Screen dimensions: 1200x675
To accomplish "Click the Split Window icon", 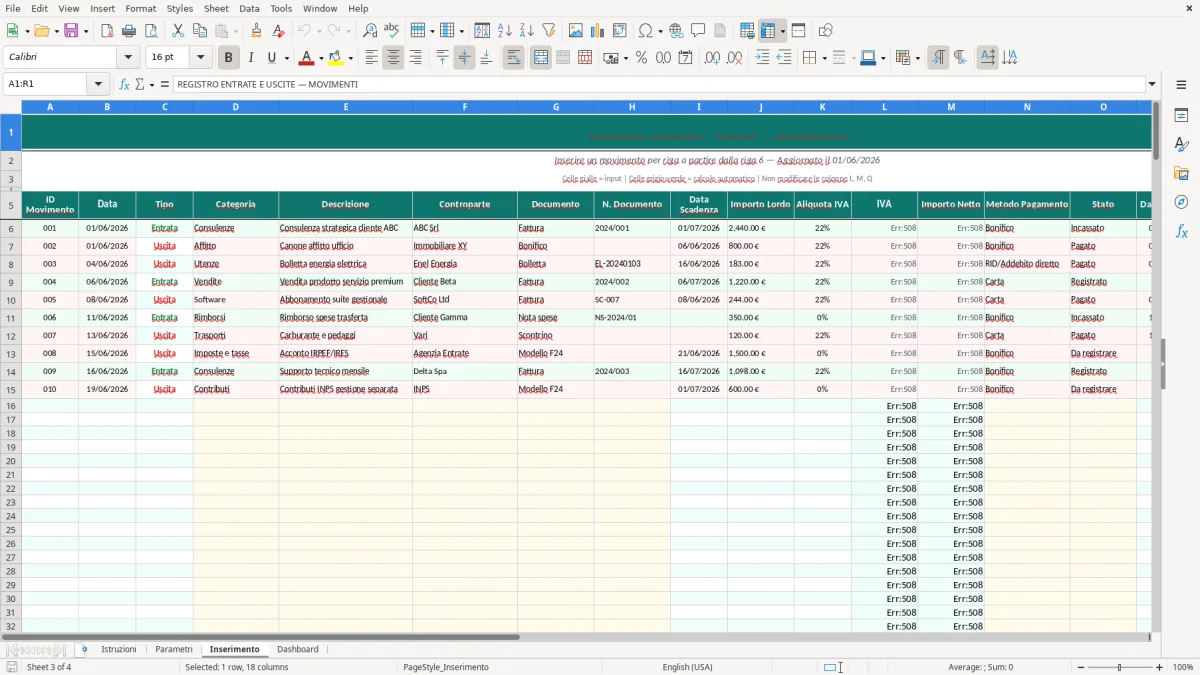I will [x=798, y=31].
